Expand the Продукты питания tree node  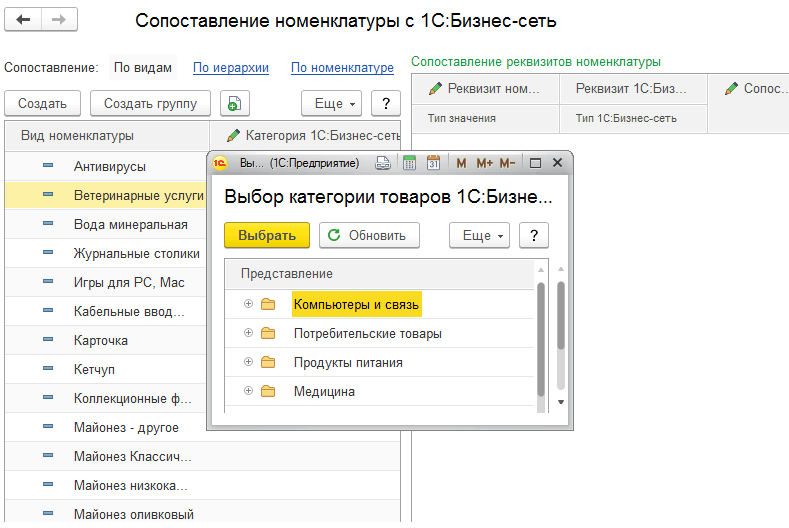click(248, 362)
